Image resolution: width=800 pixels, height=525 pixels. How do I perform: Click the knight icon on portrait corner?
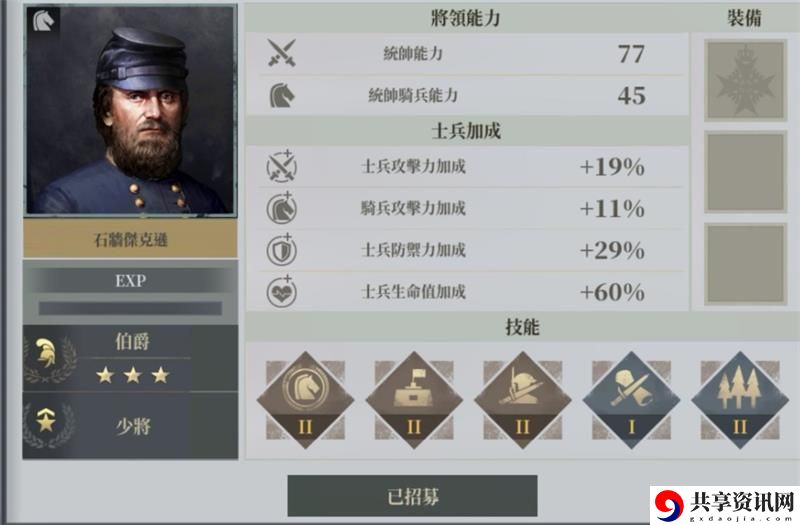43,21
